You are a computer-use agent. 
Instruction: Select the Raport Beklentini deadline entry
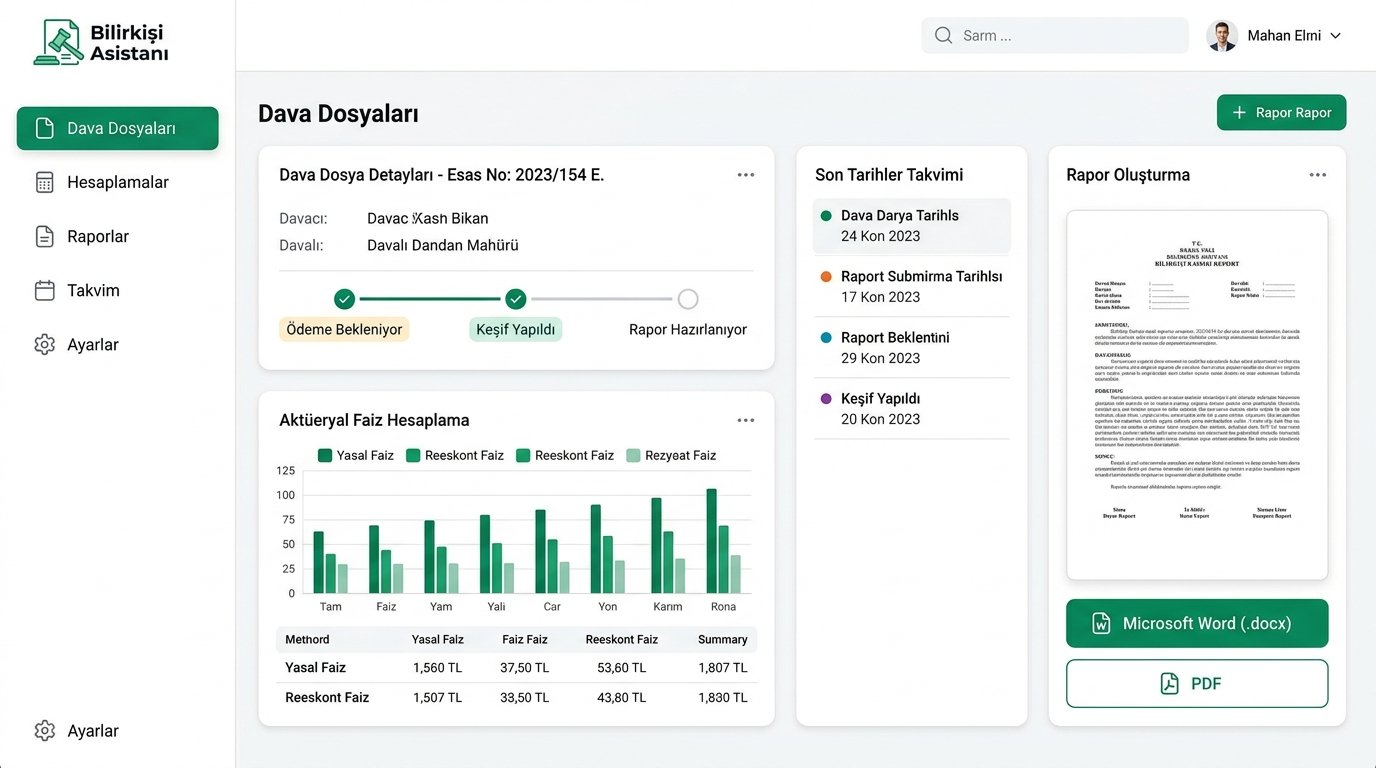pos(912,348)
